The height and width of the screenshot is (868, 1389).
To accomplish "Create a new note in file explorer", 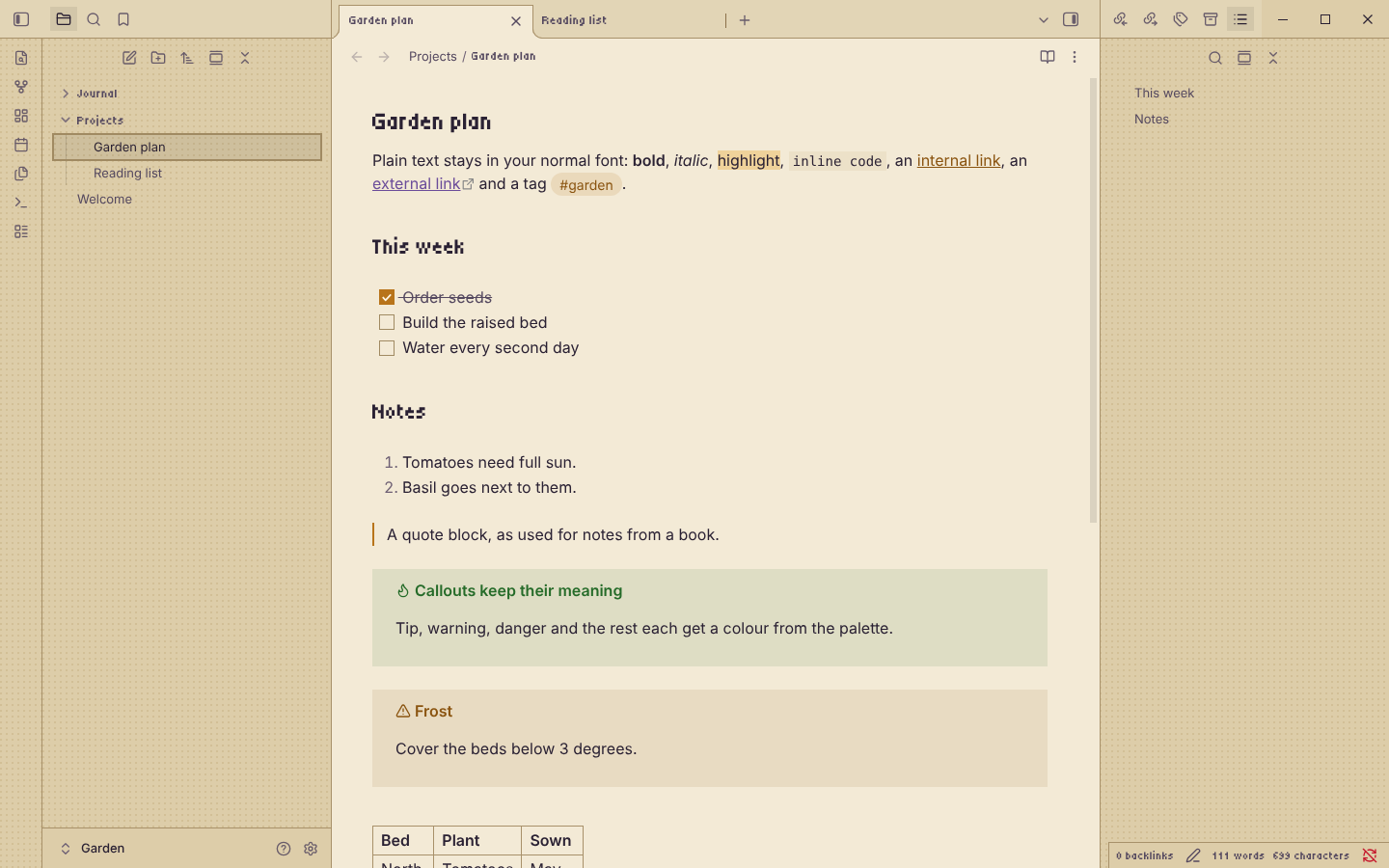I will (x=129, y=58).
